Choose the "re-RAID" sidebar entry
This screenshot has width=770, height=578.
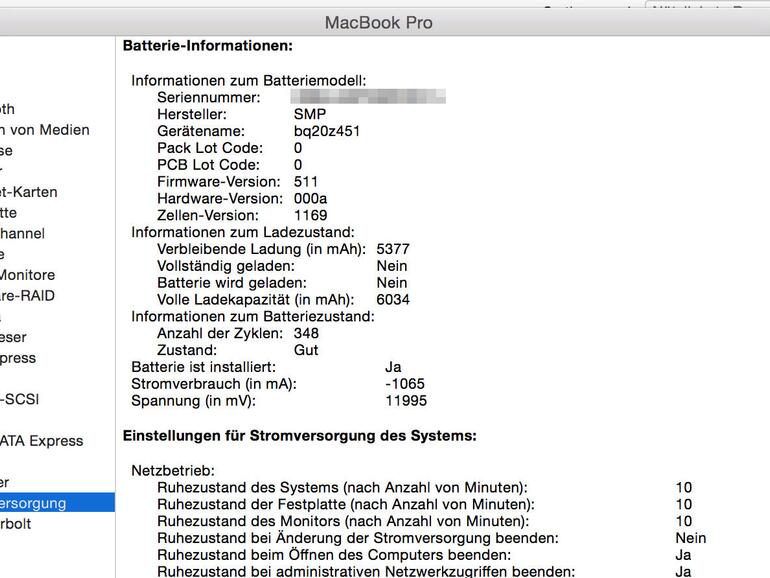(x=28, y=296)
